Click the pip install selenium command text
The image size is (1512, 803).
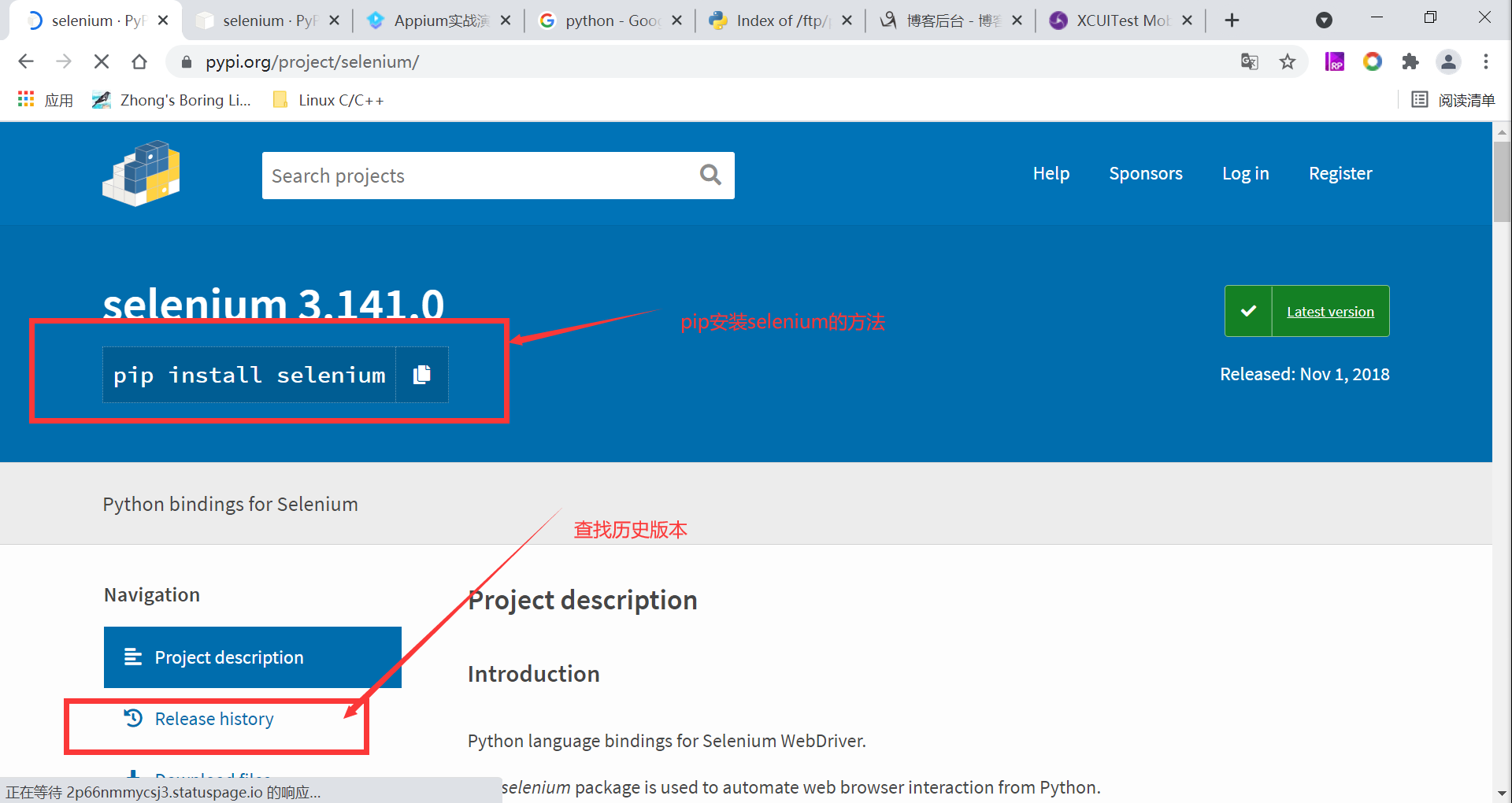[x=250, y=376]
